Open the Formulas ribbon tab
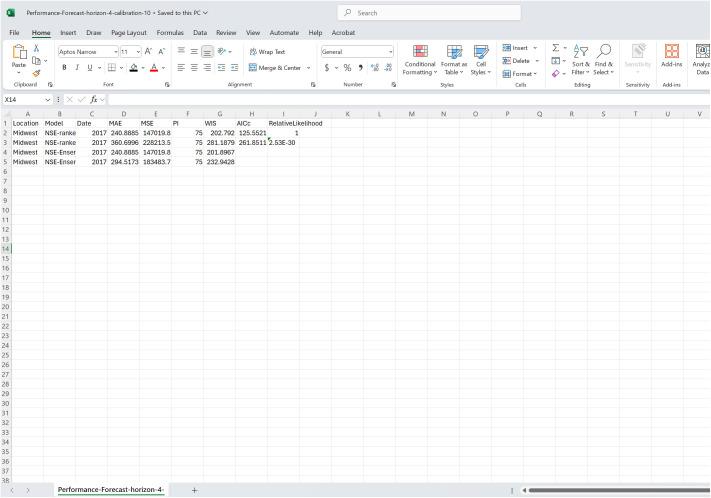The width and height of the screenshot is (711, 498). pyautogui.click(x=170, y=32)
